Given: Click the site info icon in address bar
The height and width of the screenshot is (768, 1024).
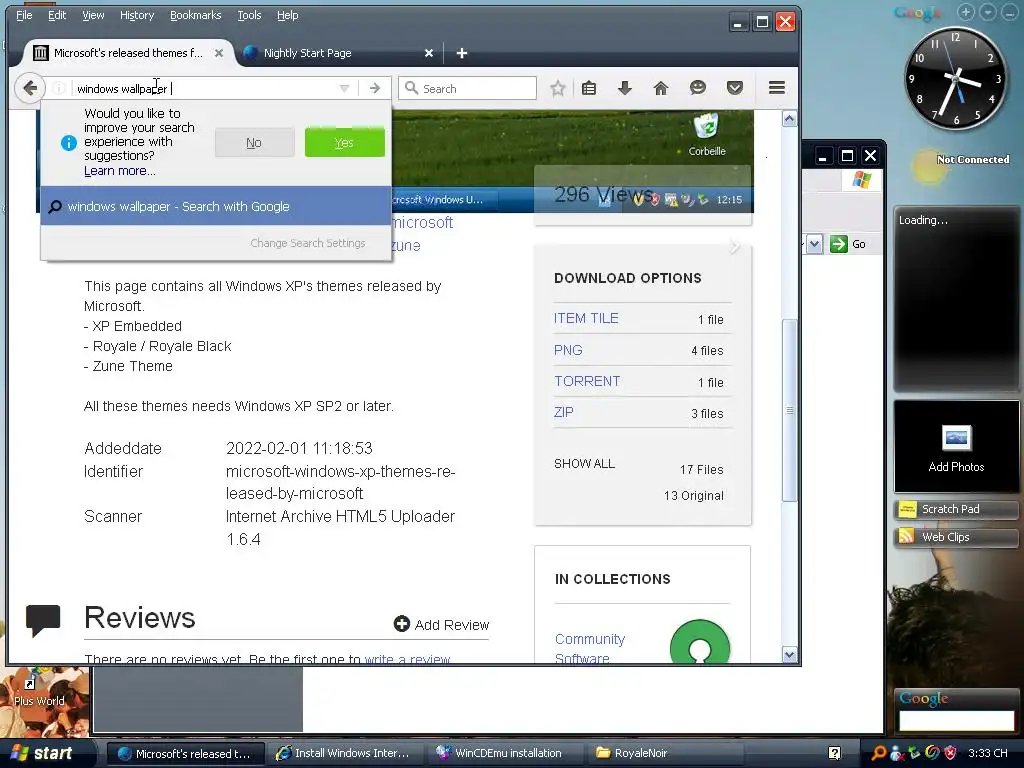Looking at the screenshot, I should [58, 88].
